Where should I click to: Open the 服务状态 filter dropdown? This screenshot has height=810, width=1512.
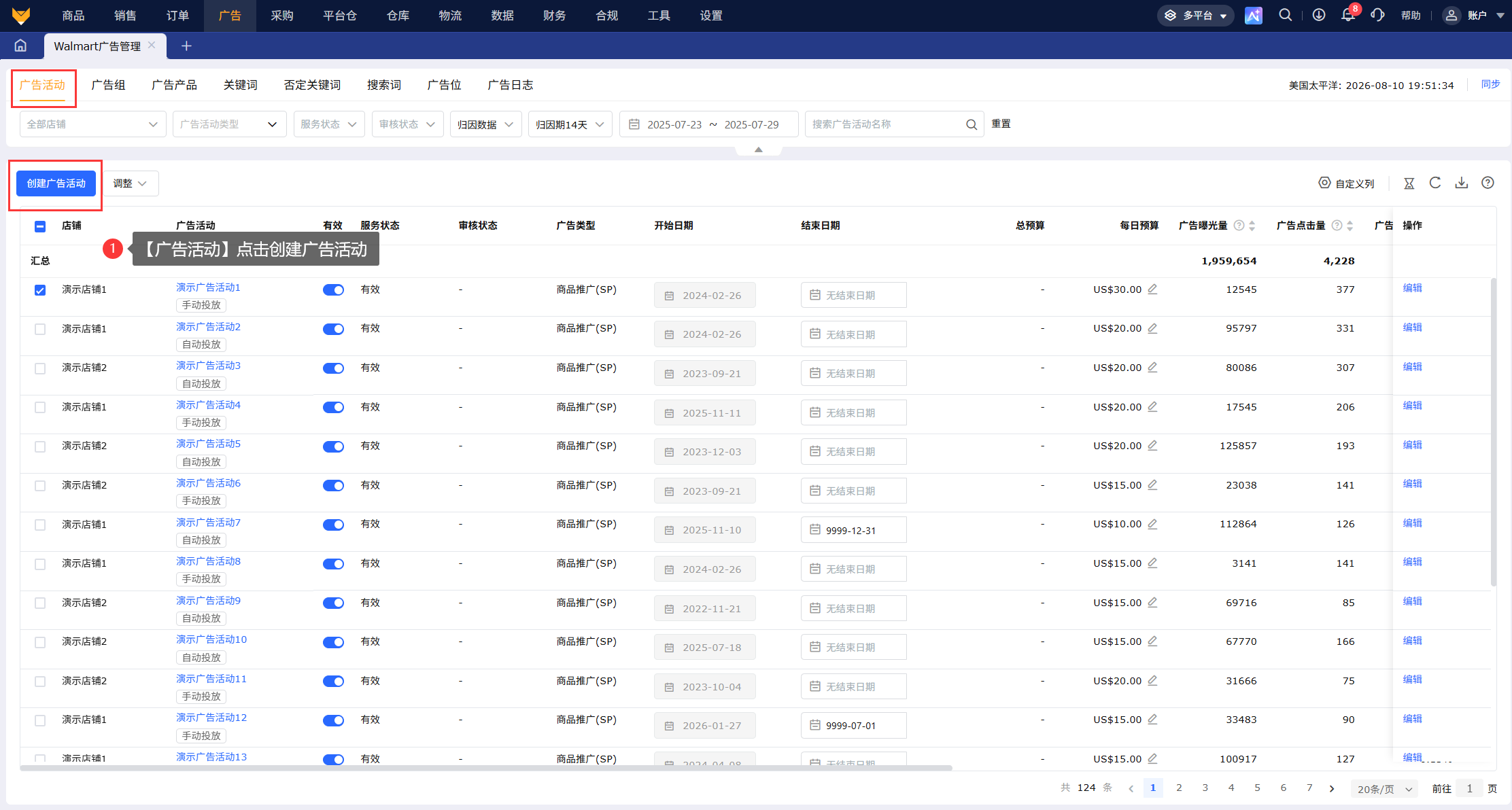point(329,124)
